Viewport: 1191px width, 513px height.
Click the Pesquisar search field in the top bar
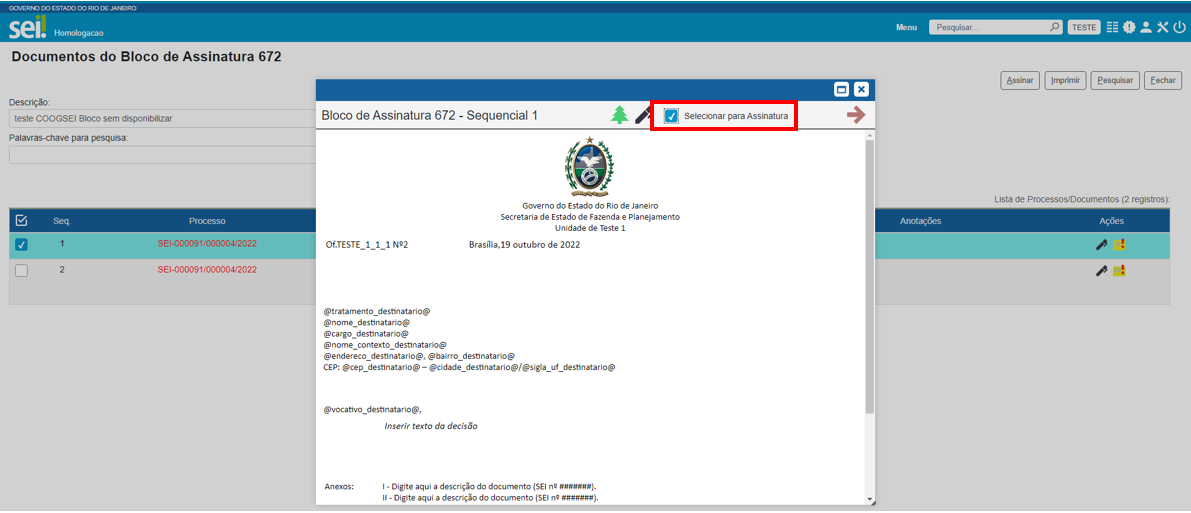point(988,27)
